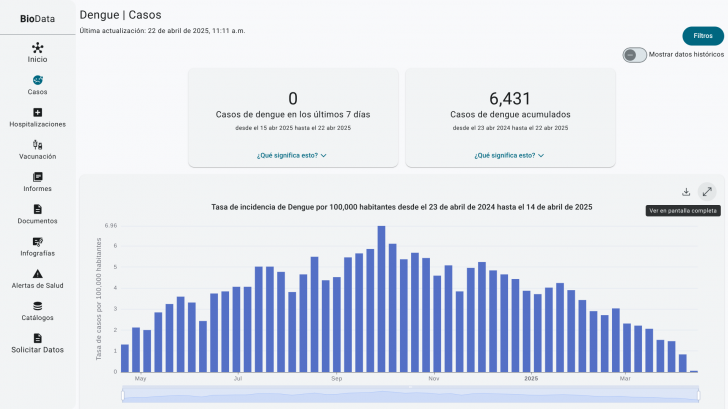Expand '¿Qué significa esto?' under last 7 days

(292, 155)
